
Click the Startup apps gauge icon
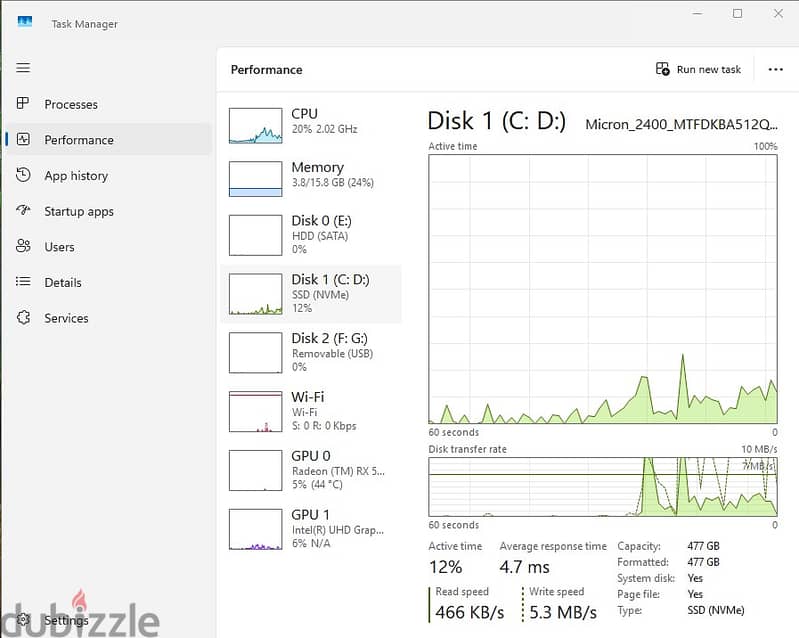pos(23,210)
